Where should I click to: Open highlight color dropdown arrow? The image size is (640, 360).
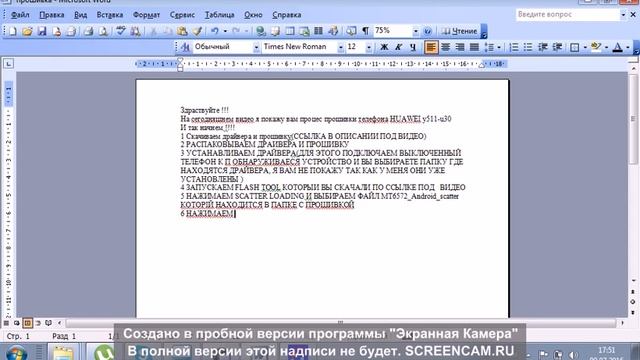[x=606, y=47]
